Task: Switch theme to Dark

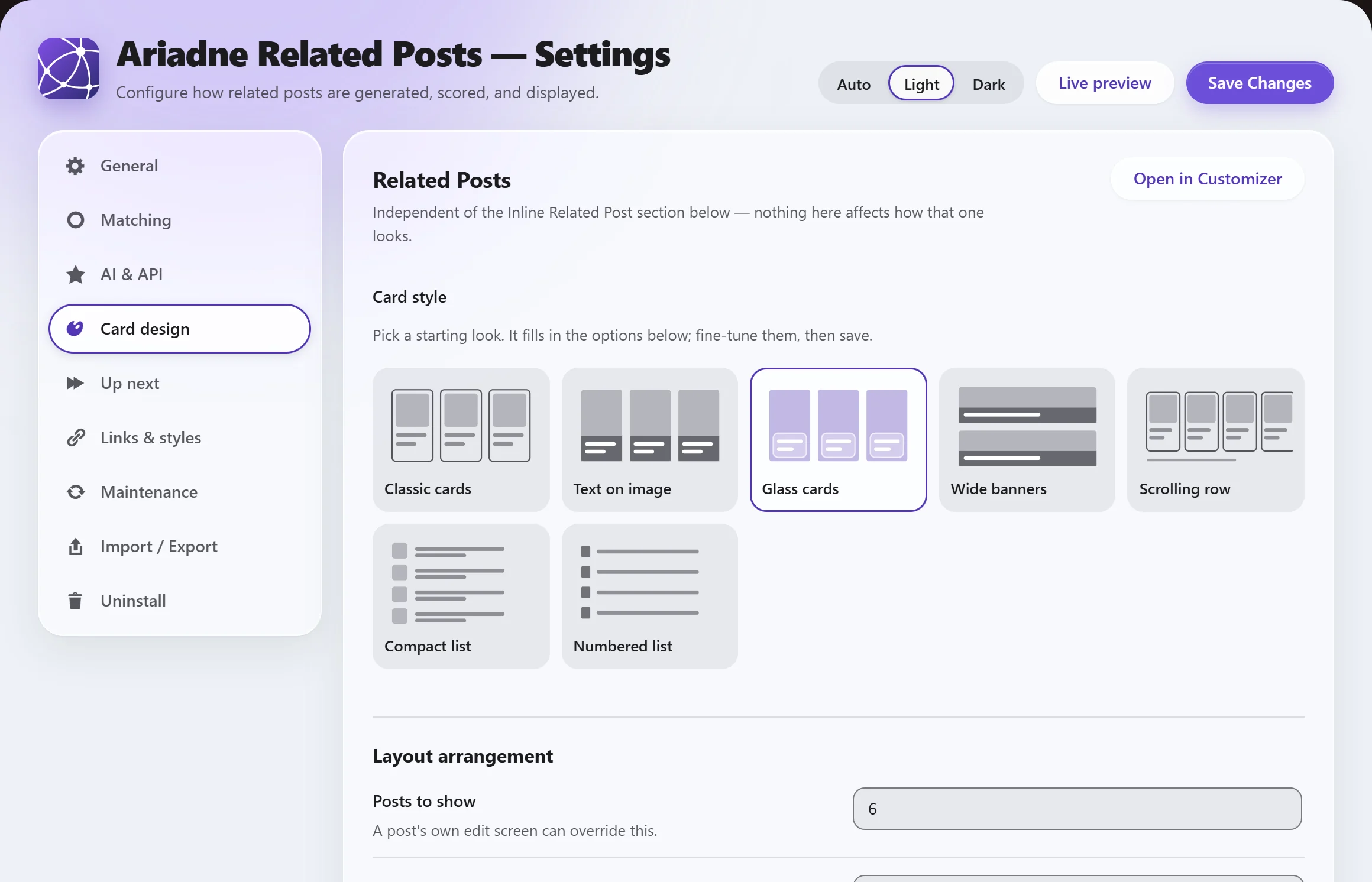Action: coord(989,84)
